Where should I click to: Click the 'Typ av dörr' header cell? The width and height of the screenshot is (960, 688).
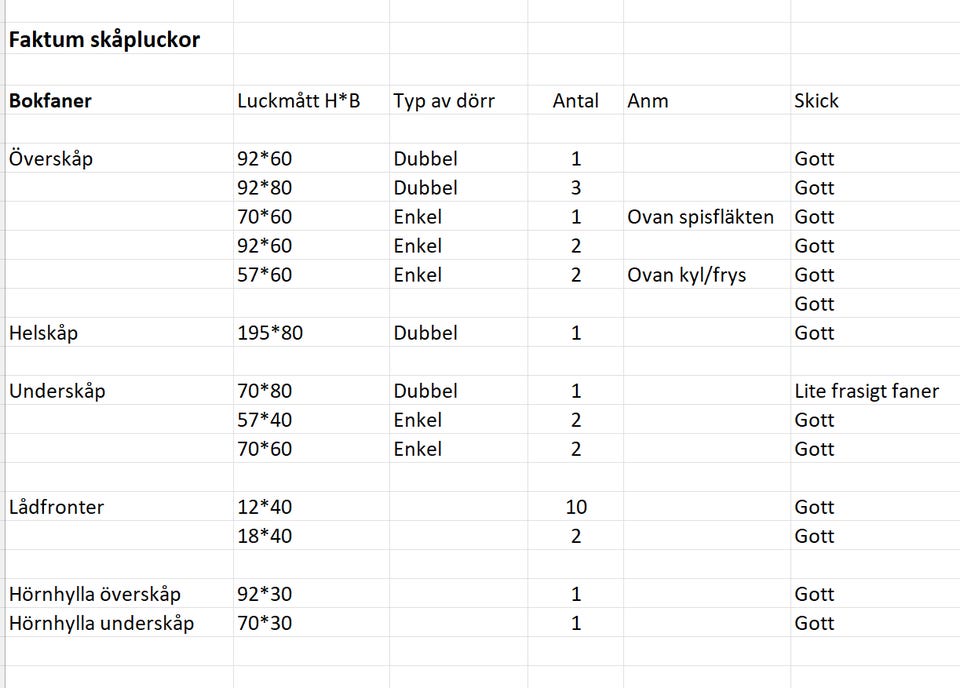444,101
